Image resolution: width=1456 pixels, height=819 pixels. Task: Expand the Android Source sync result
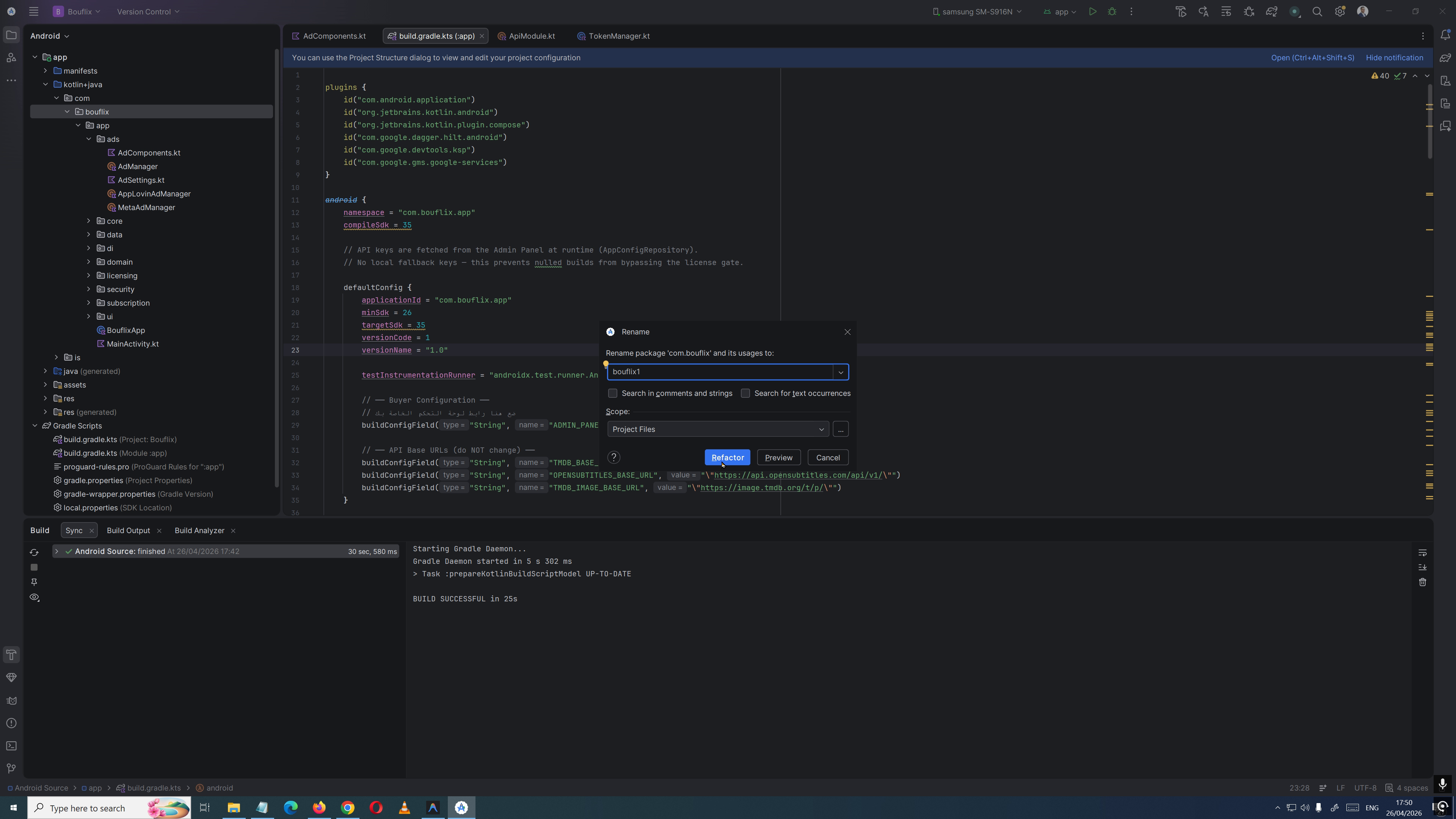tap(56, 551)
